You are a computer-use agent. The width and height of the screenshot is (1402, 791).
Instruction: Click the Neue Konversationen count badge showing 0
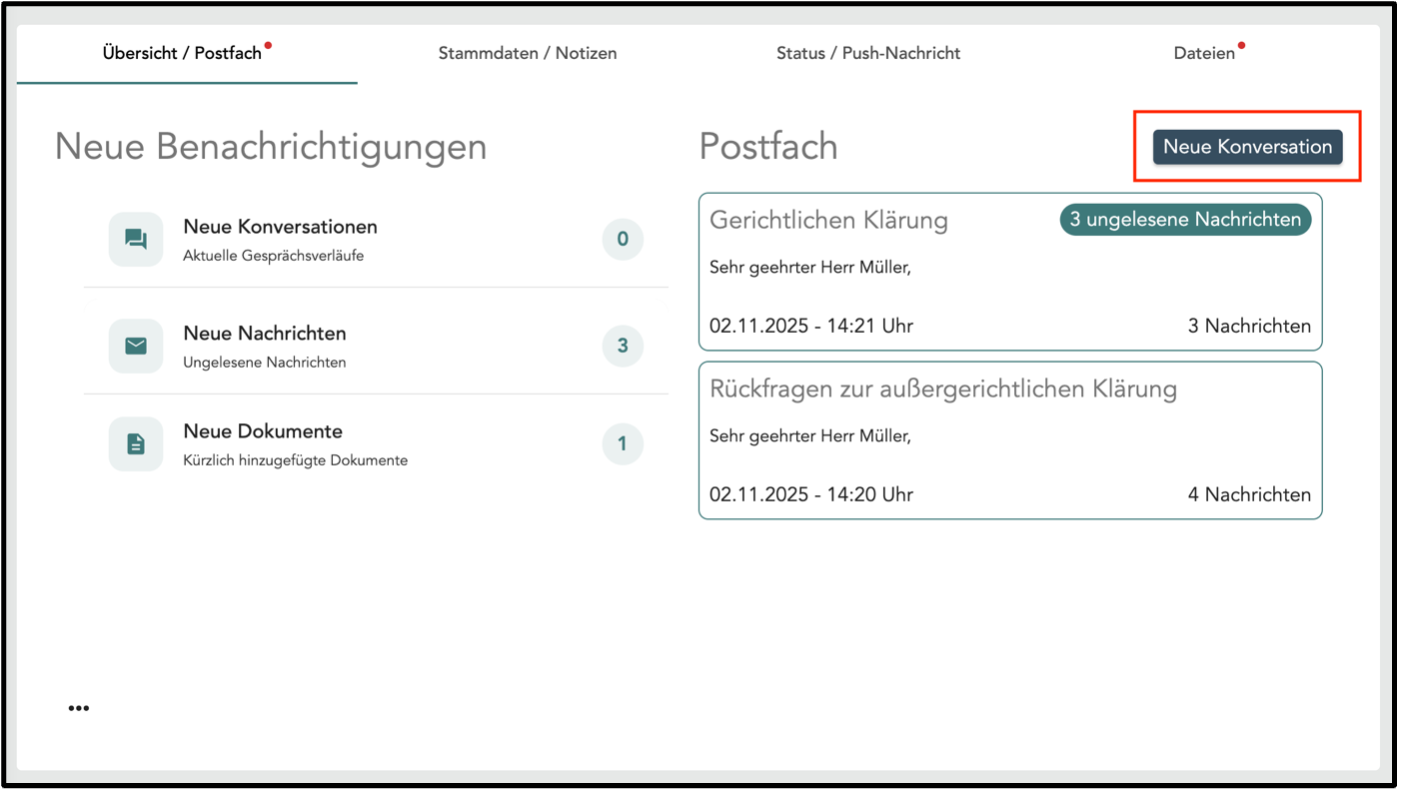tap(622, 239)
